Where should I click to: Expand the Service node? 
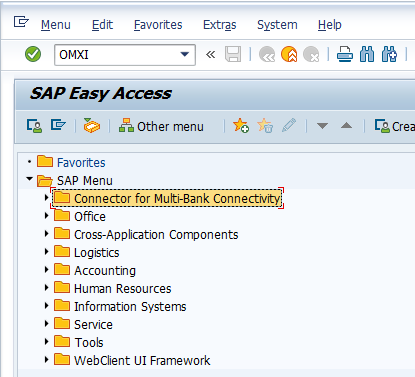(x=47, y=324)
